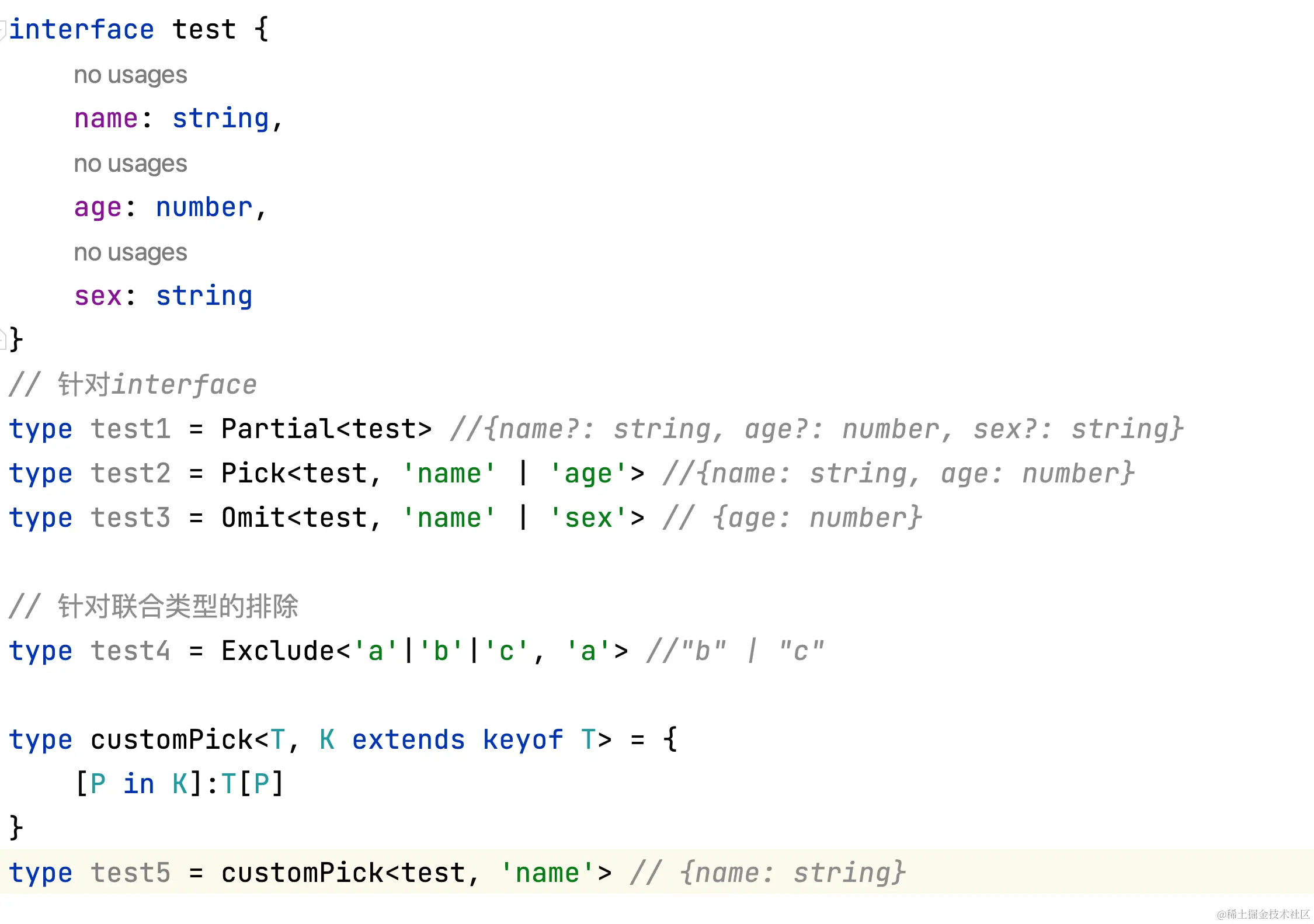Place cursor on test1 type name
Screen dimensions: 1314x924
(x=130, y=429)
